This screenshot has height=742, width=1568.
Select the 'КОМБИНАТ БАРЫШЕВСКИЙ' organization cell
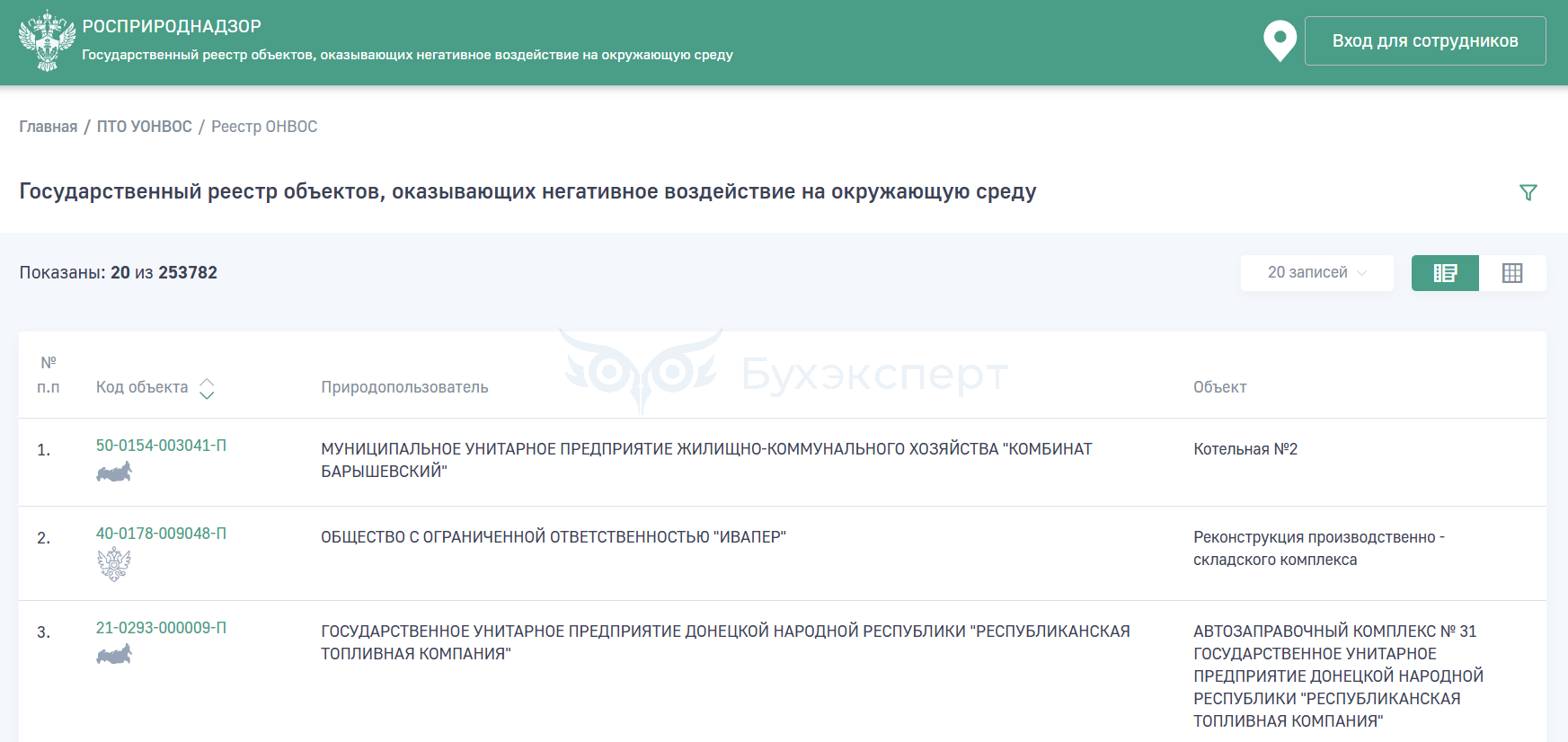(x=706, y=460)
